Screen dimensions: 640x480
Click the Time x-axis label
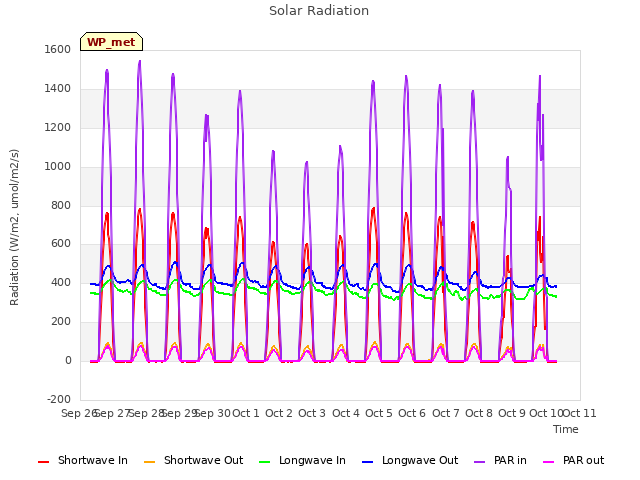pyautogui.click(x=566, y=429)
